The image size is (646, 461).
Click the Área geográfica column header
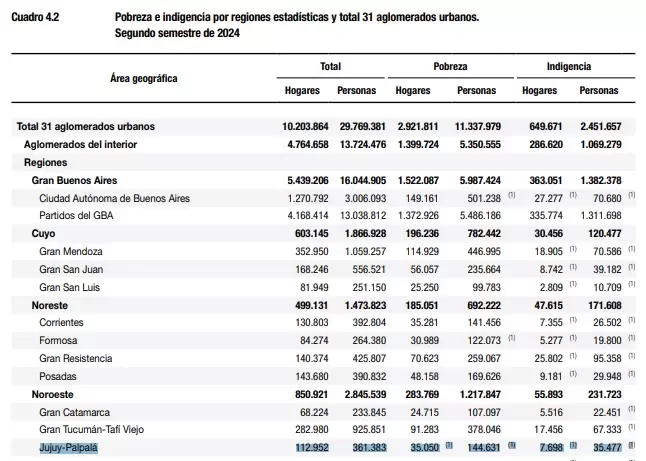tap(144, 78)
